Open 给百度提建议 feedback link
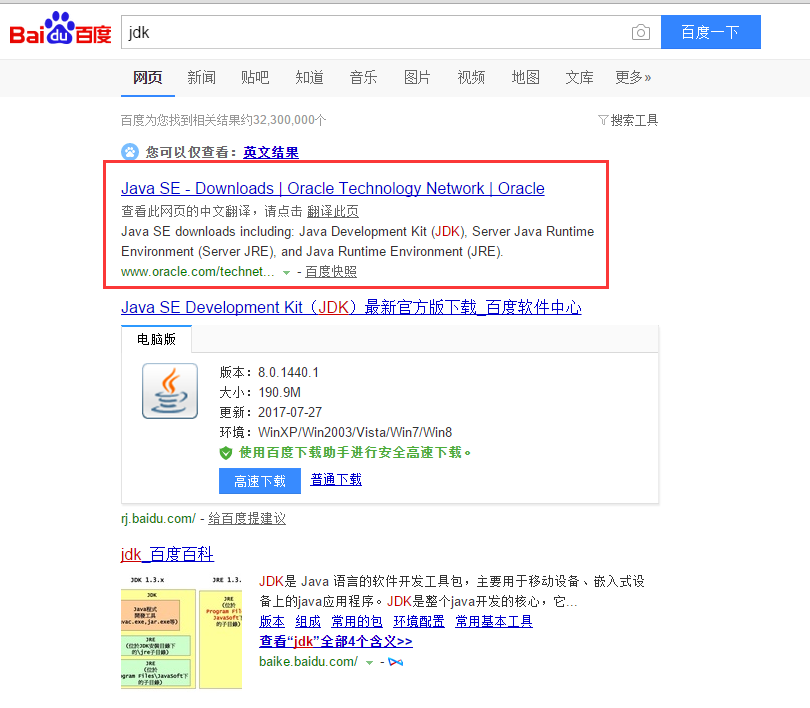This screenshot has height=708, width=810. pos(247,518)
